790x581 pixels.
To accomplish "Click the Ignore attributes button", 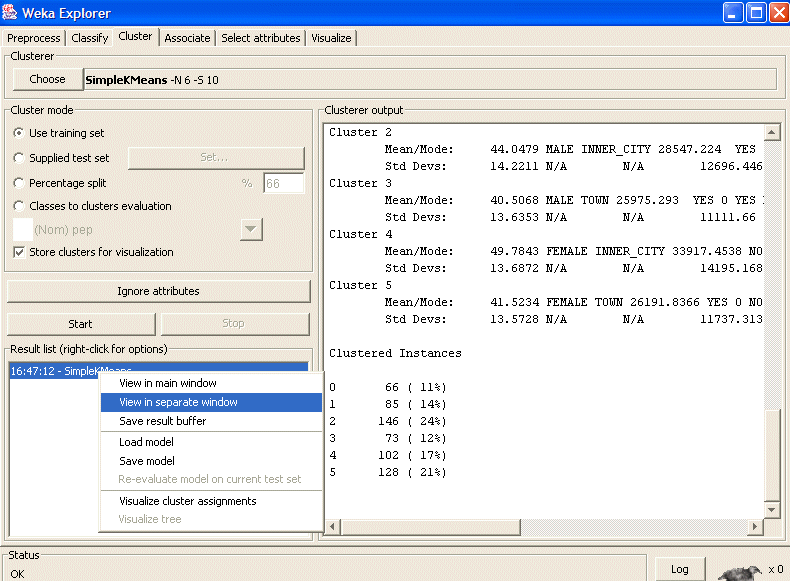I will [158, 291].
